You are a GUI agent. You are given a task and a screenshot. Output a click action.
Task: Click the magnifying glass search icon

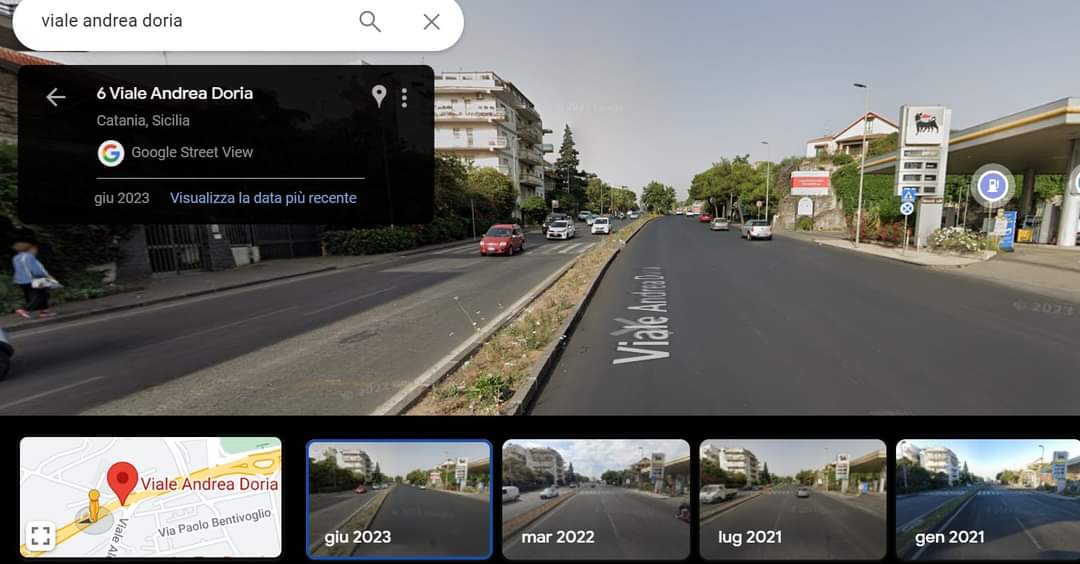point(370,21)
